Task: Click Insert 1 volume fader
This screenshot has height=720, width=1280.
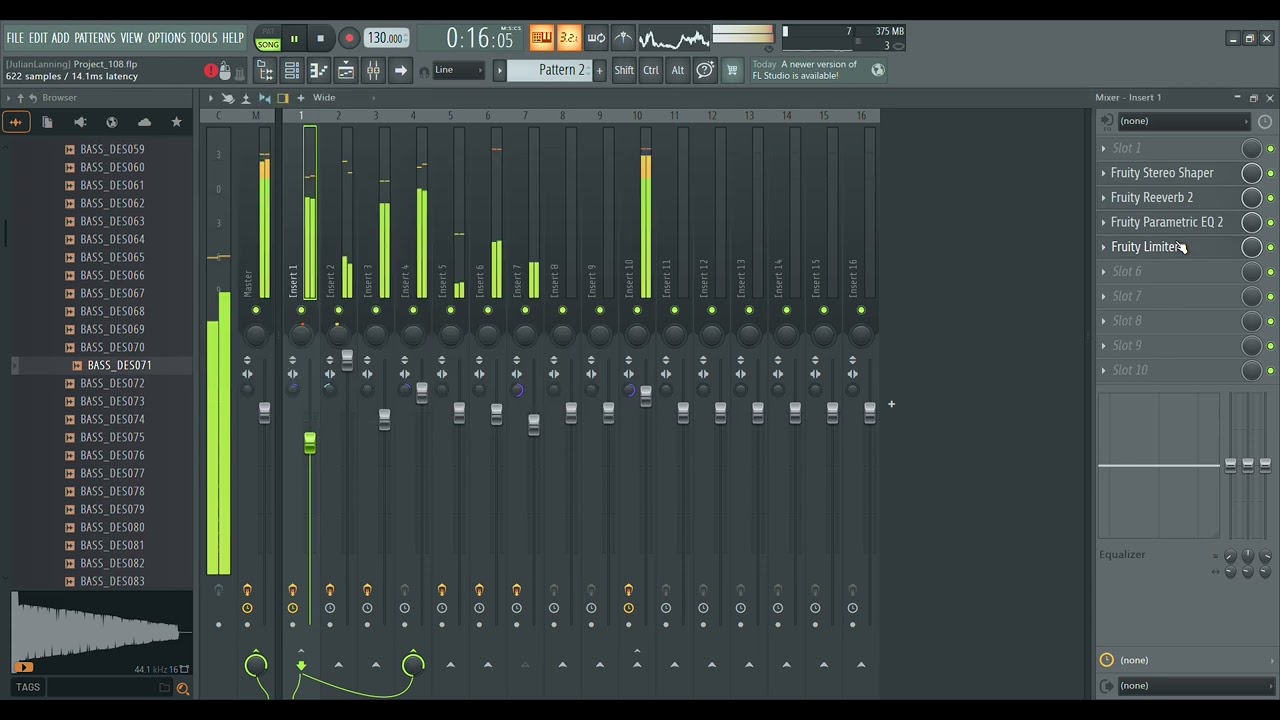Action: [x=310, y=442]
